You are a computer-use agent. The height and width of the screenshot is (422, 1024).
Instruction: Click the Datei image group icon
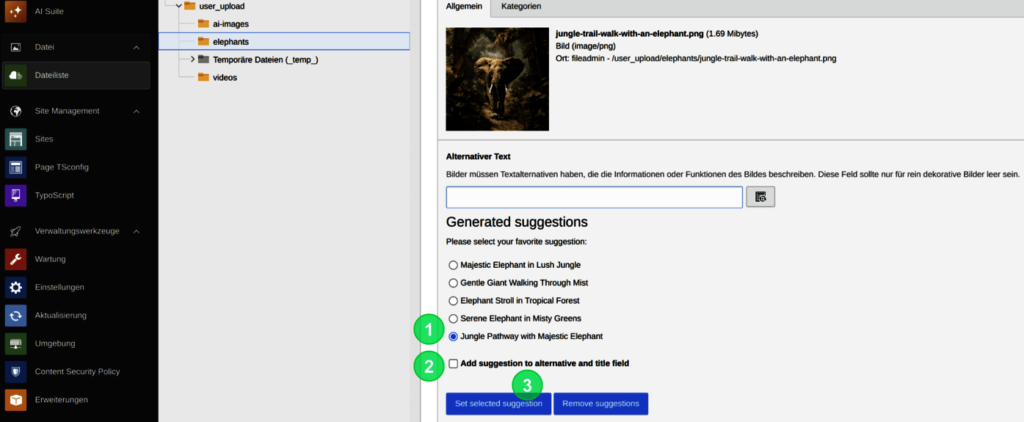tap(16, 48)
